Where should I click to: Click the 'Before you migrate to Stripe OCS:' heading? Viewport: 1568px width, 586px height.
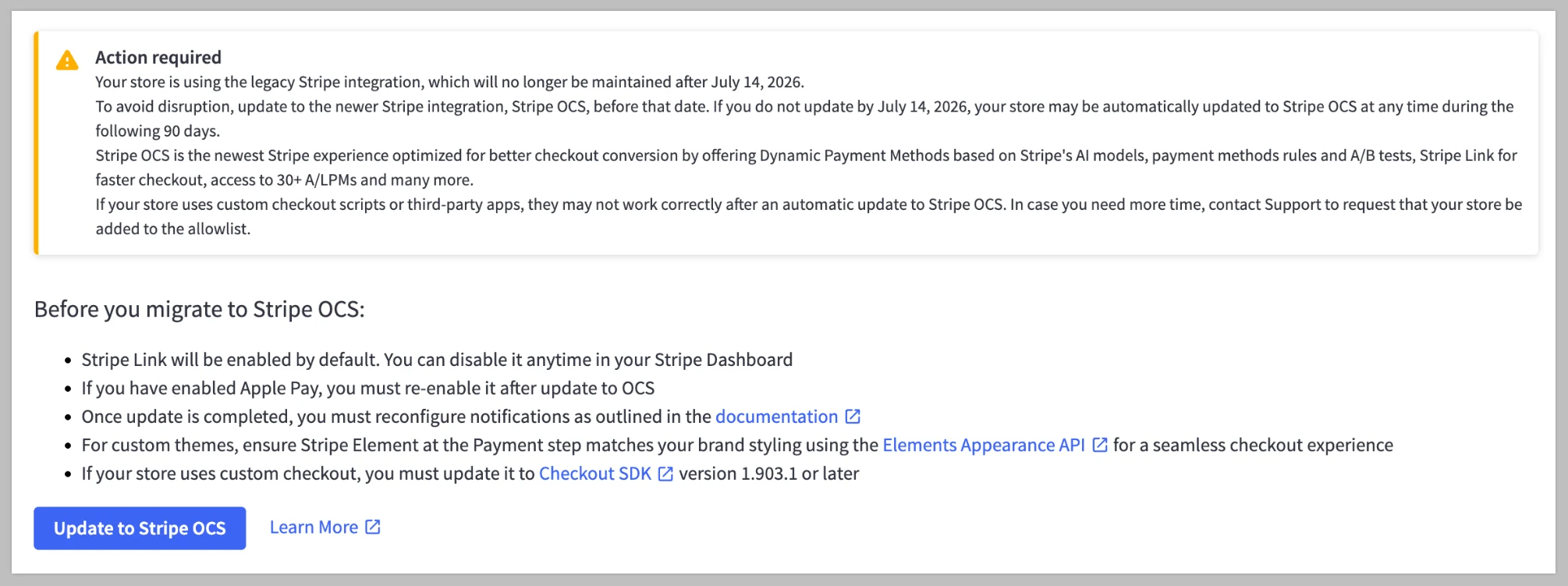coord(200,309)
